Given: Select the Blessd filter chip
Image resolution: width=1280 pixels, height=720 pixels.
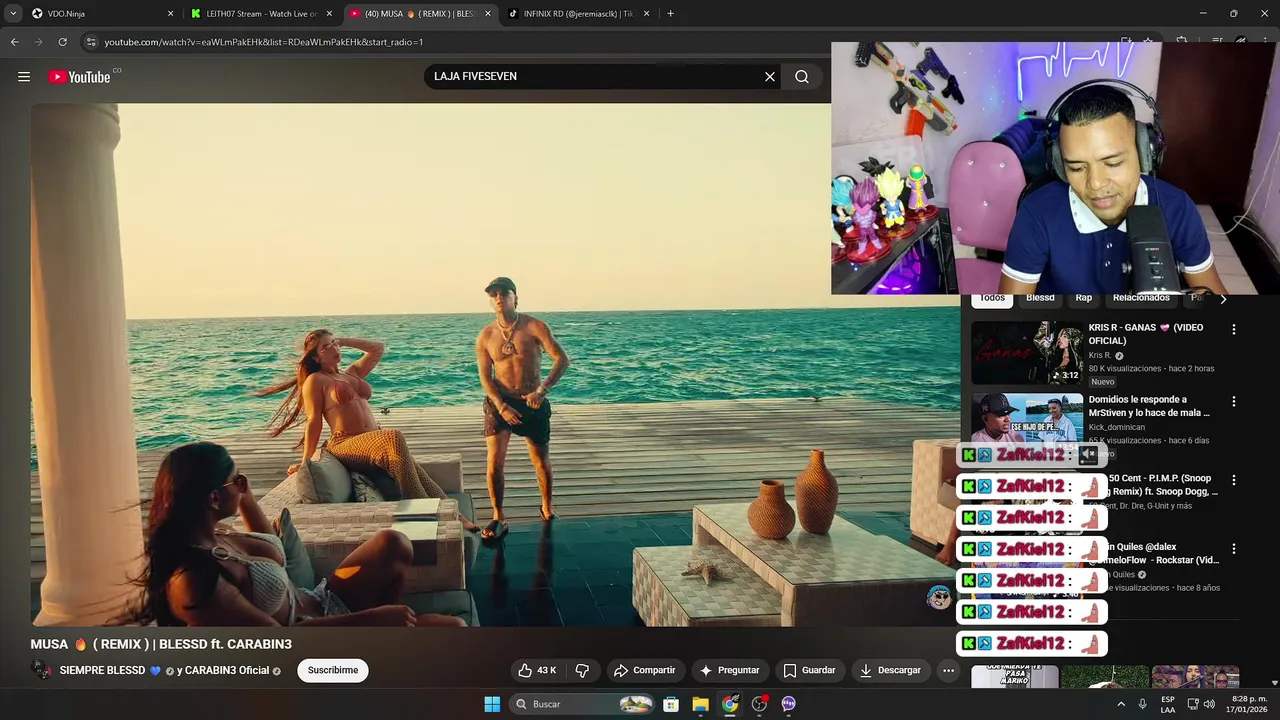Looking at the screenshot, I should [1040, 298].
